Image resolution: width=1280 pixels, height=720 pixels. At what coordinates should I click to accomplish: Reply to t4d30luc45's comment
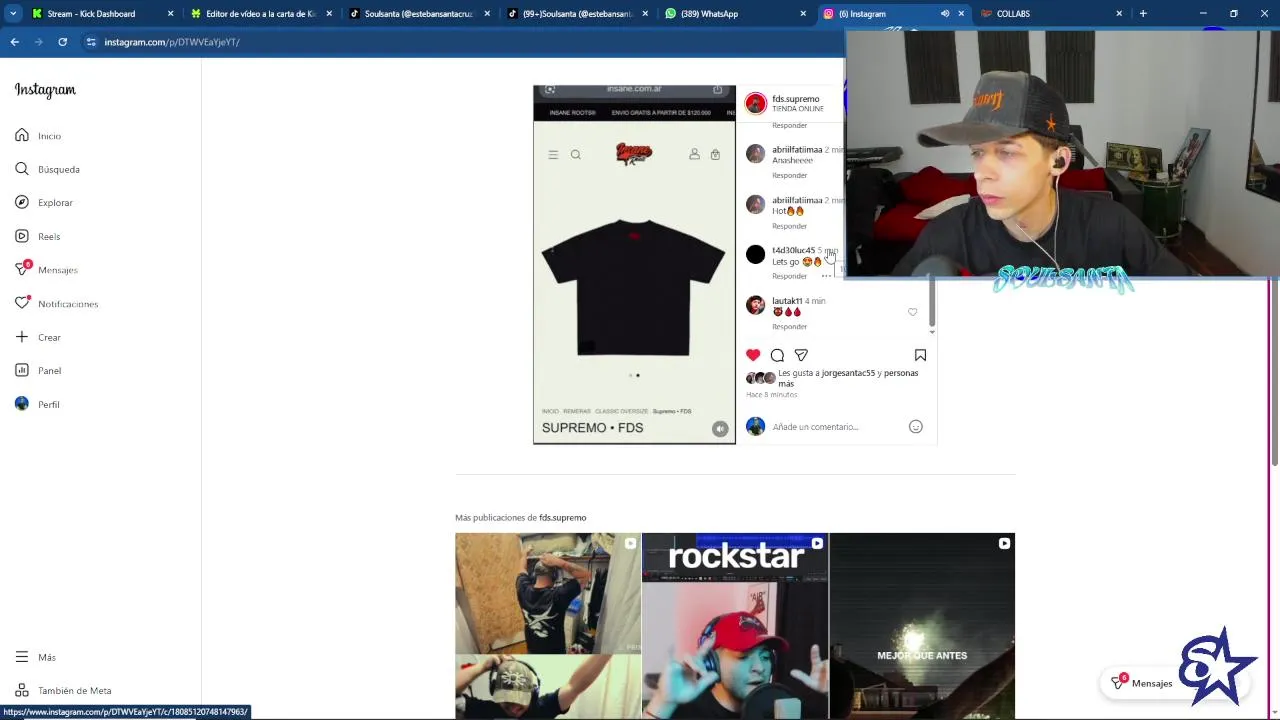click(x=789, y=276)
